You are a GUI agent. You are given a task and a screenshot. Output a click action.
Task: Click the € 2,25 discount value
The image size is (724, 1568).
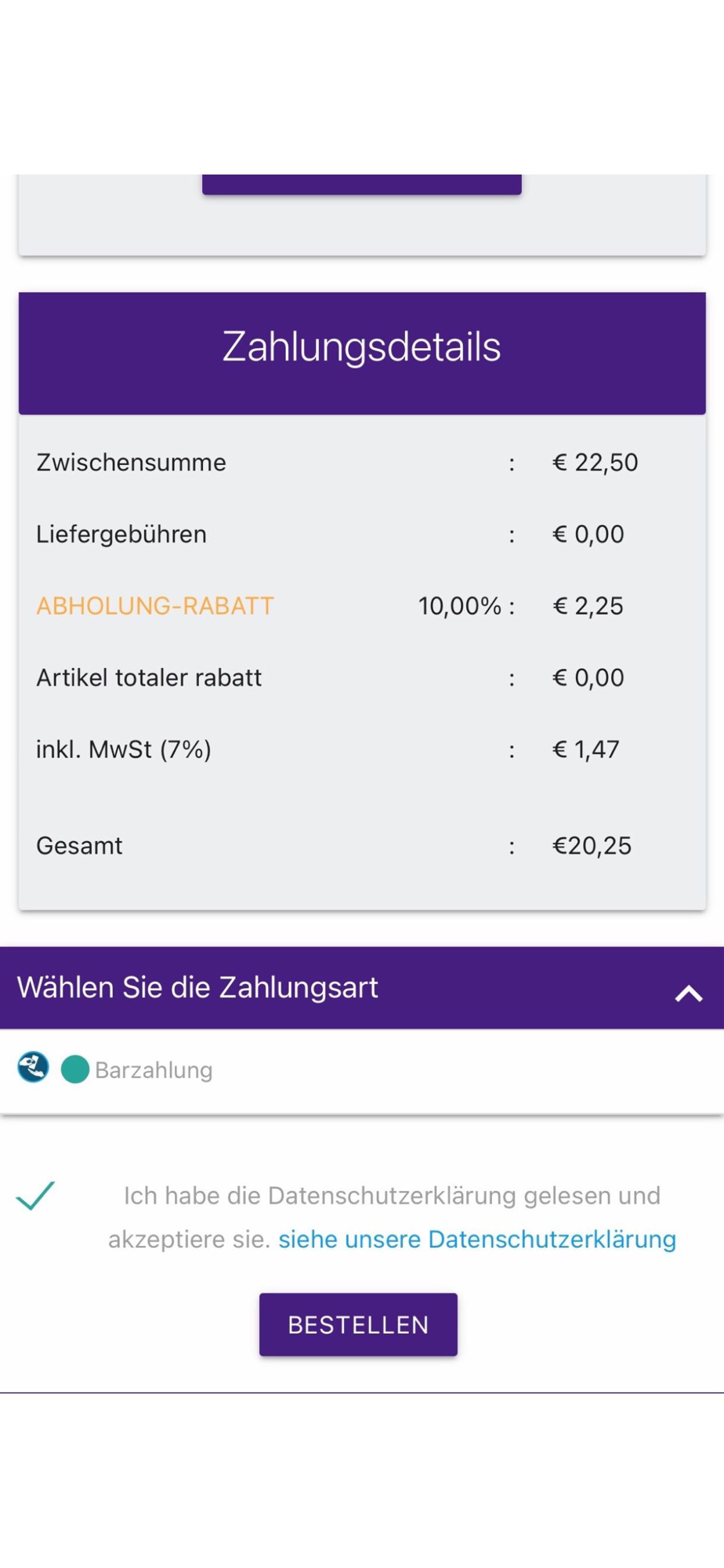pyautogui.click(x=588, y=606)
